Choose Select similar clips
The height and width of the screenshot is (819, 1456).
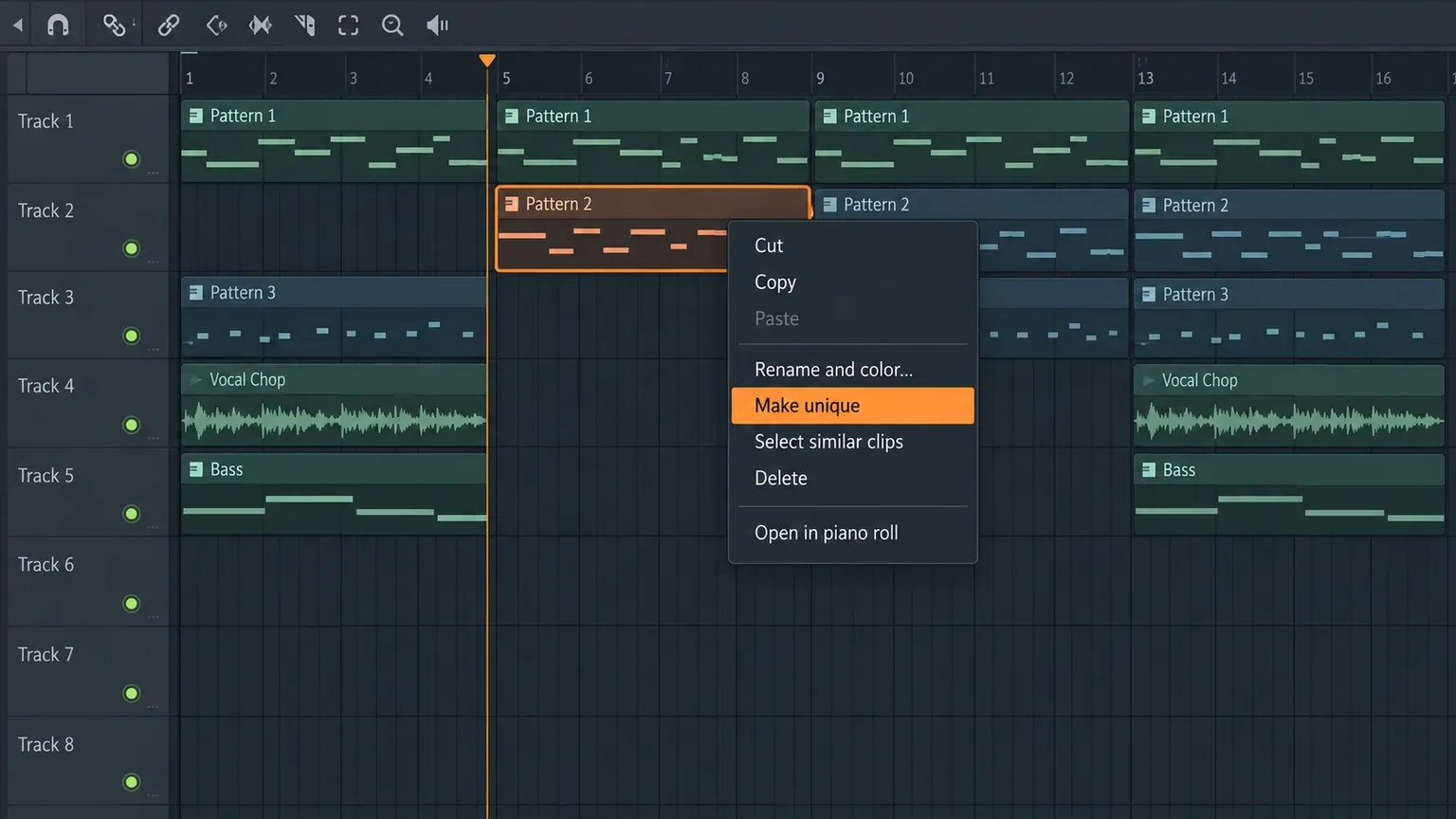pos(852,442)
